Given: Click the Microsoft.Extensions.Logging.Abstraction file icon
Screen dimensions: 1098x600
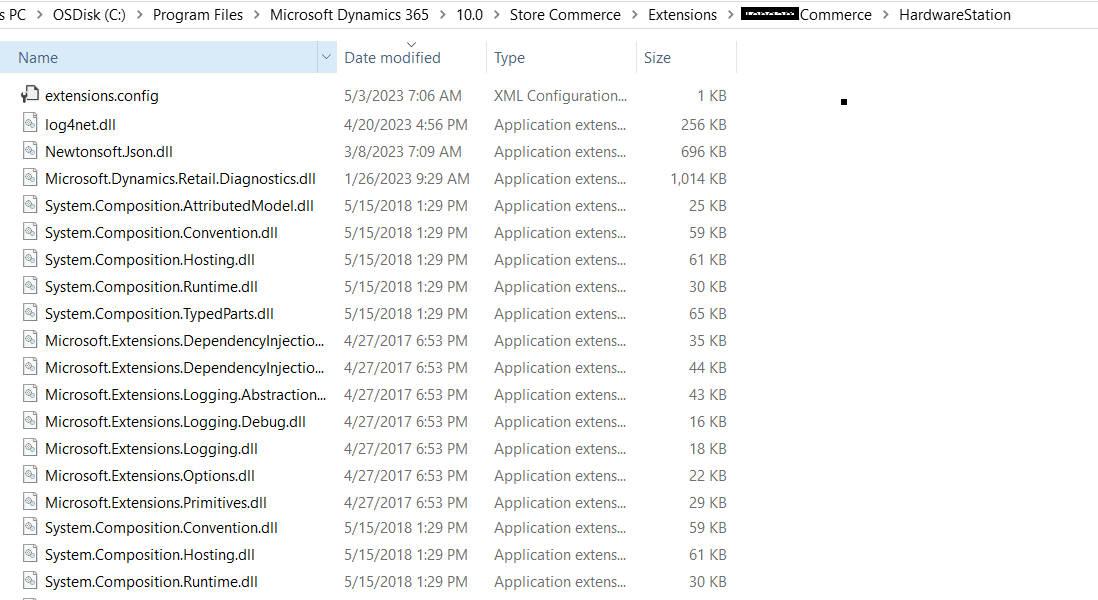Looking at the screenshot, I should (x=29, y=393).
